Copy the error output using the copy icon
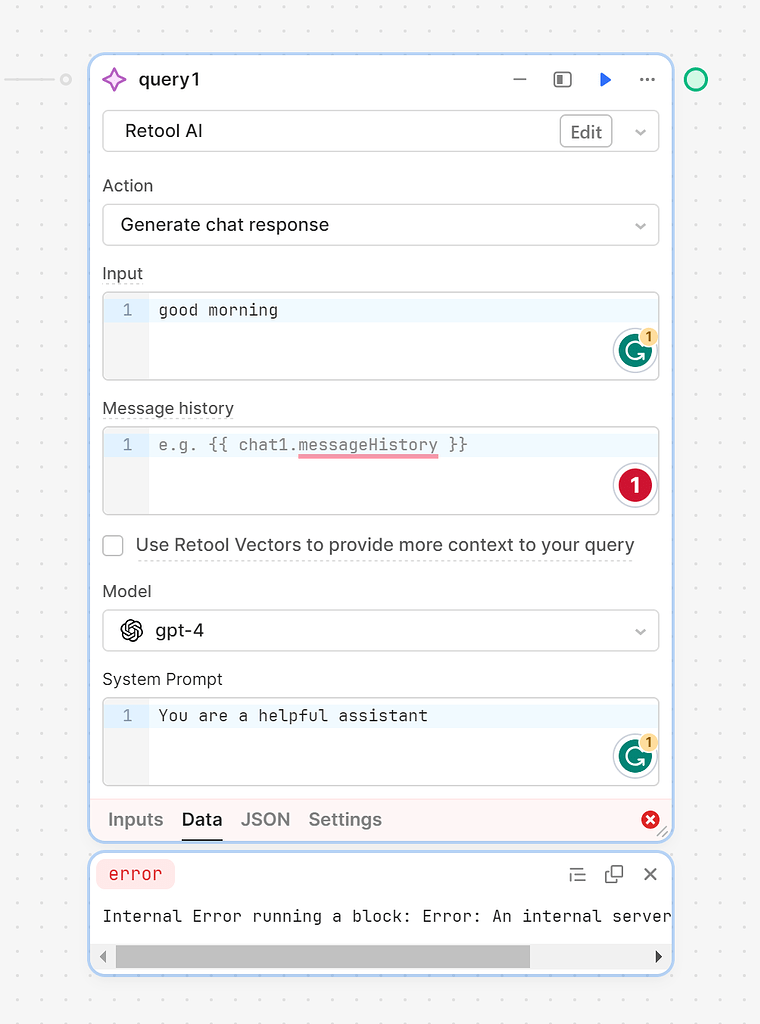 pos(614,873)
